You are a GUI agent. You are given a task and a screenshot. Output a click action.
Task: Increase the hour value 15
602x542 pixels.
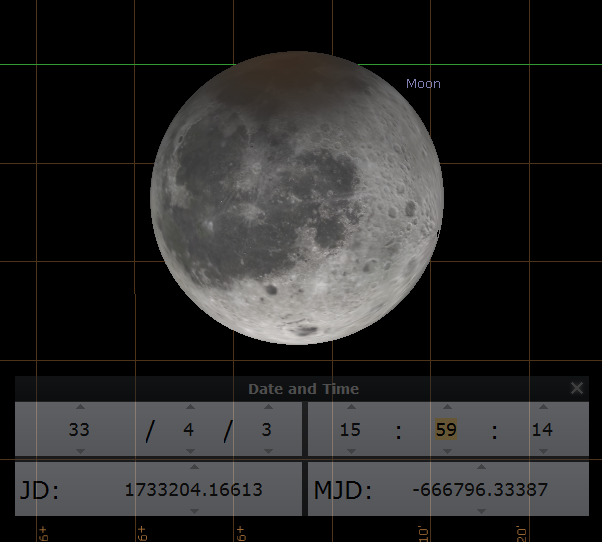click(x=351, y=406)
